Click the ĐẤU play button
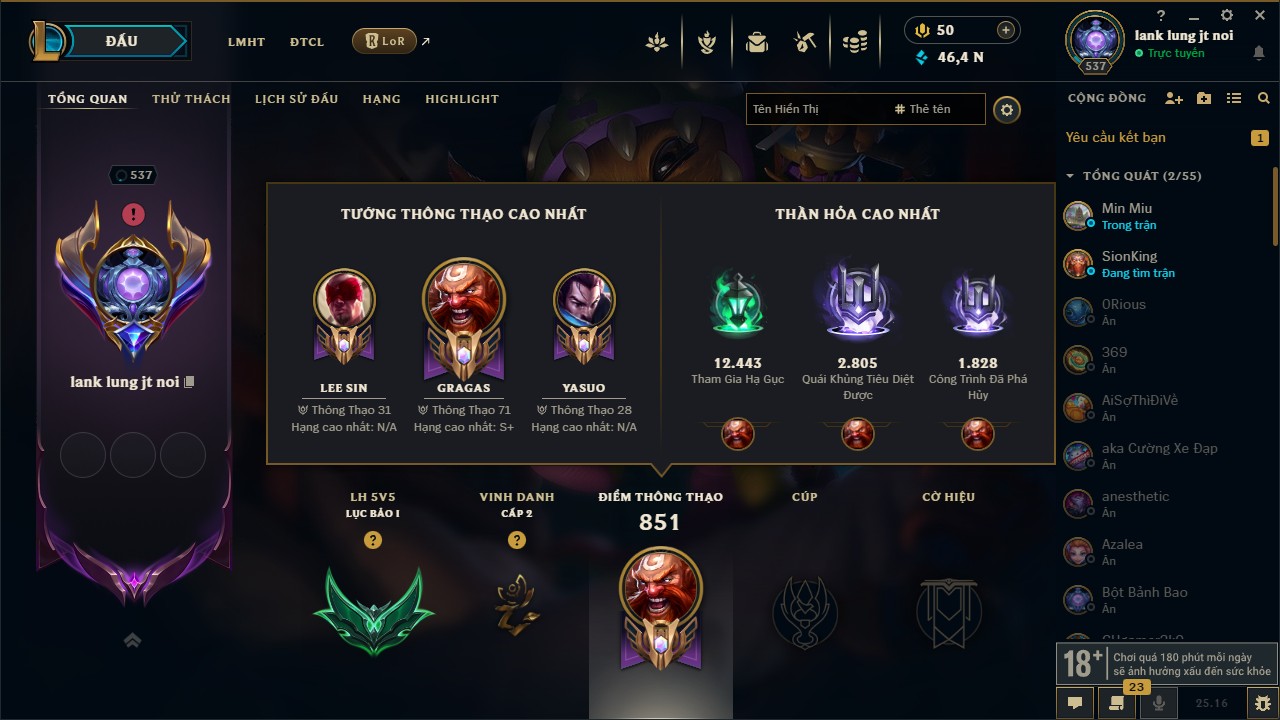 [124, 41]
